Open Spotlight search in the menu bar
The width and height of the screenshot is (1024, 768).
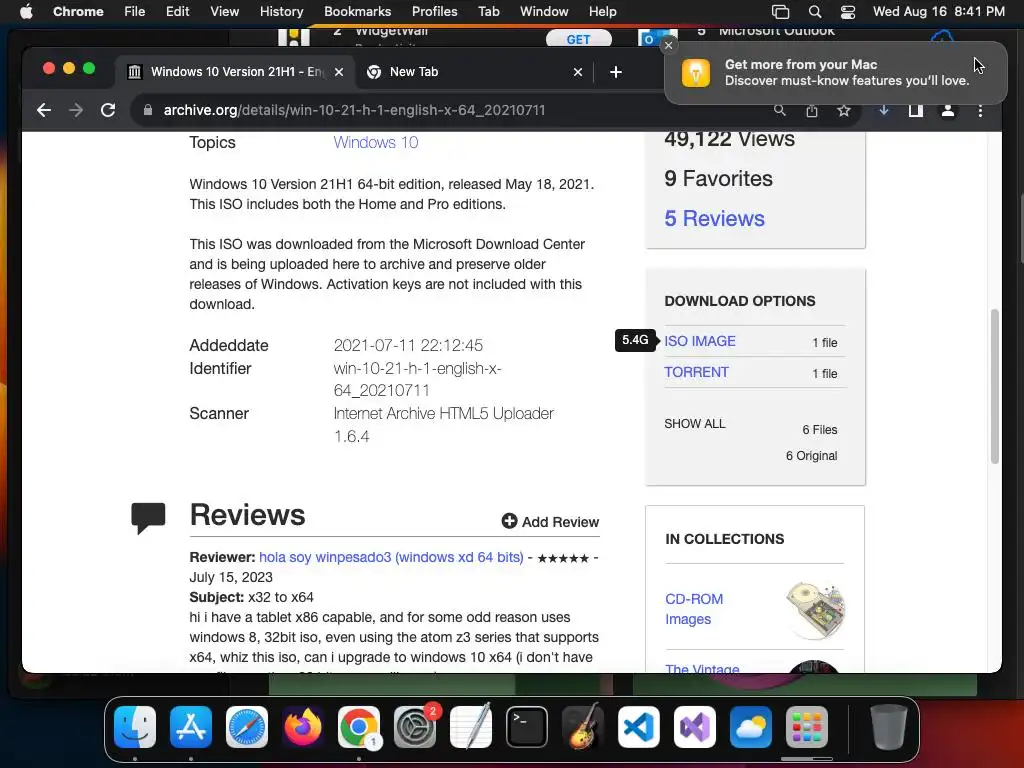[x=814, y=11]
